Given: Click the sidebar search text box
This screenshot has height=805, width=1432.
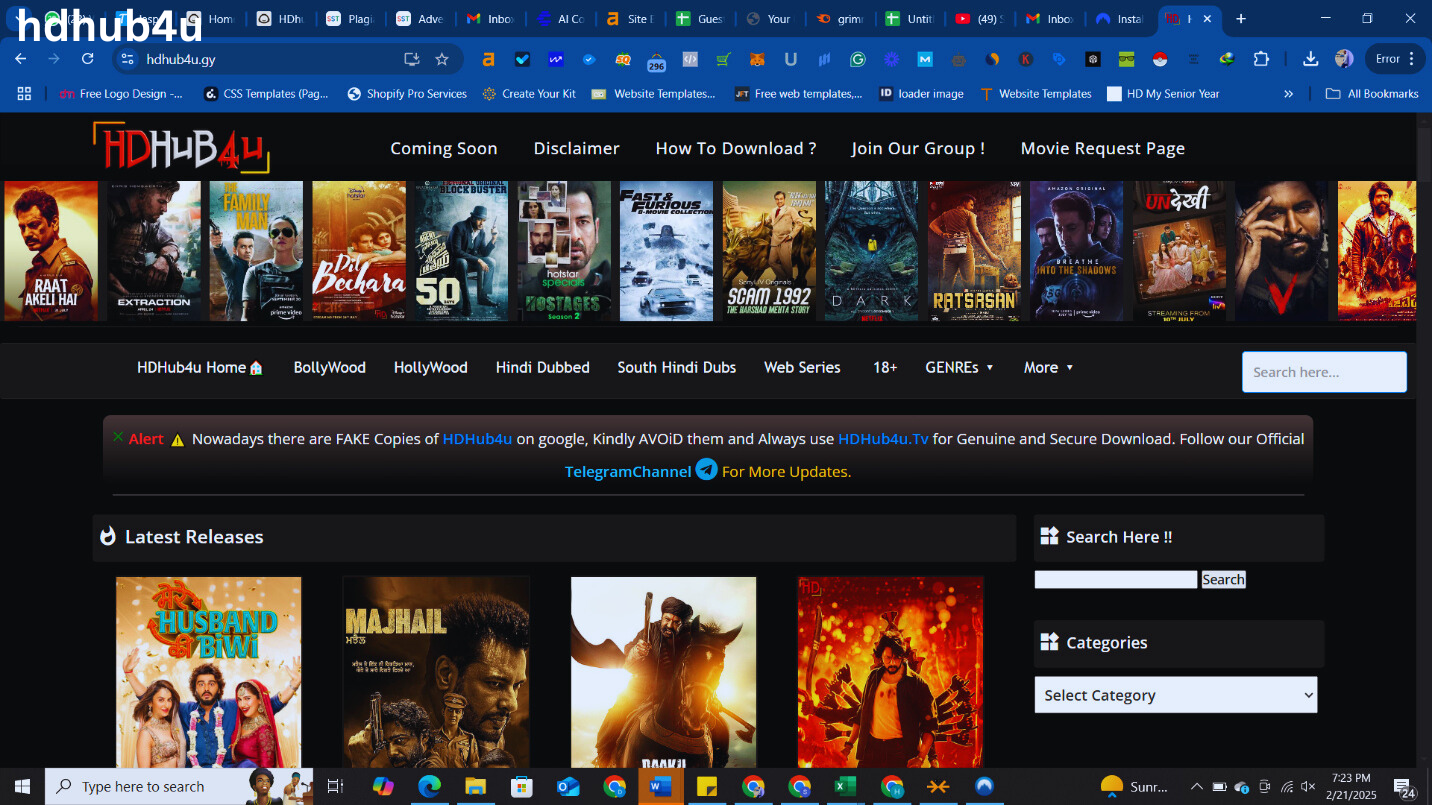Looking at the screenshot, I should pyautogui.click(x=1115, y=579).
